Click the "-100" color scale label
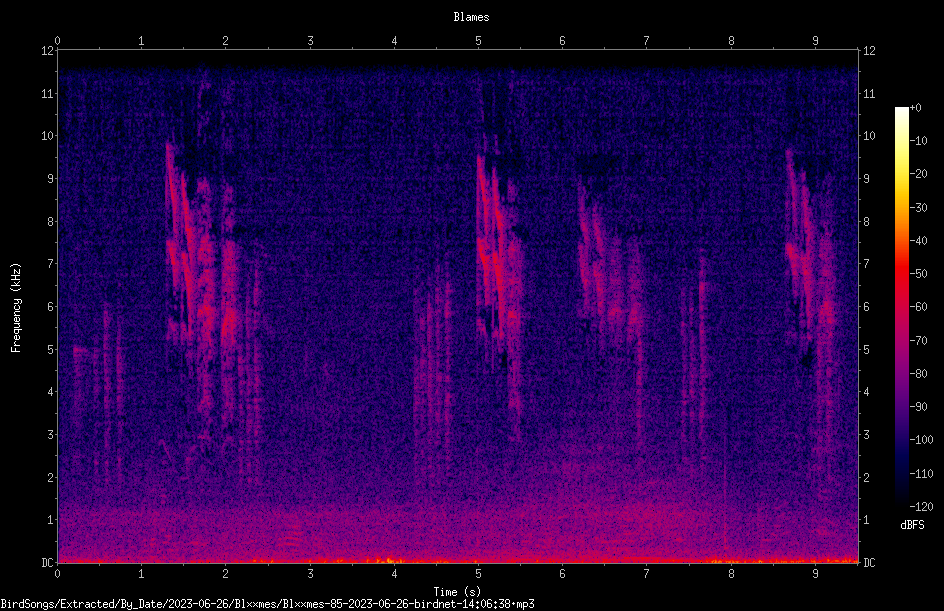944x611 pixels. point(921,440)
